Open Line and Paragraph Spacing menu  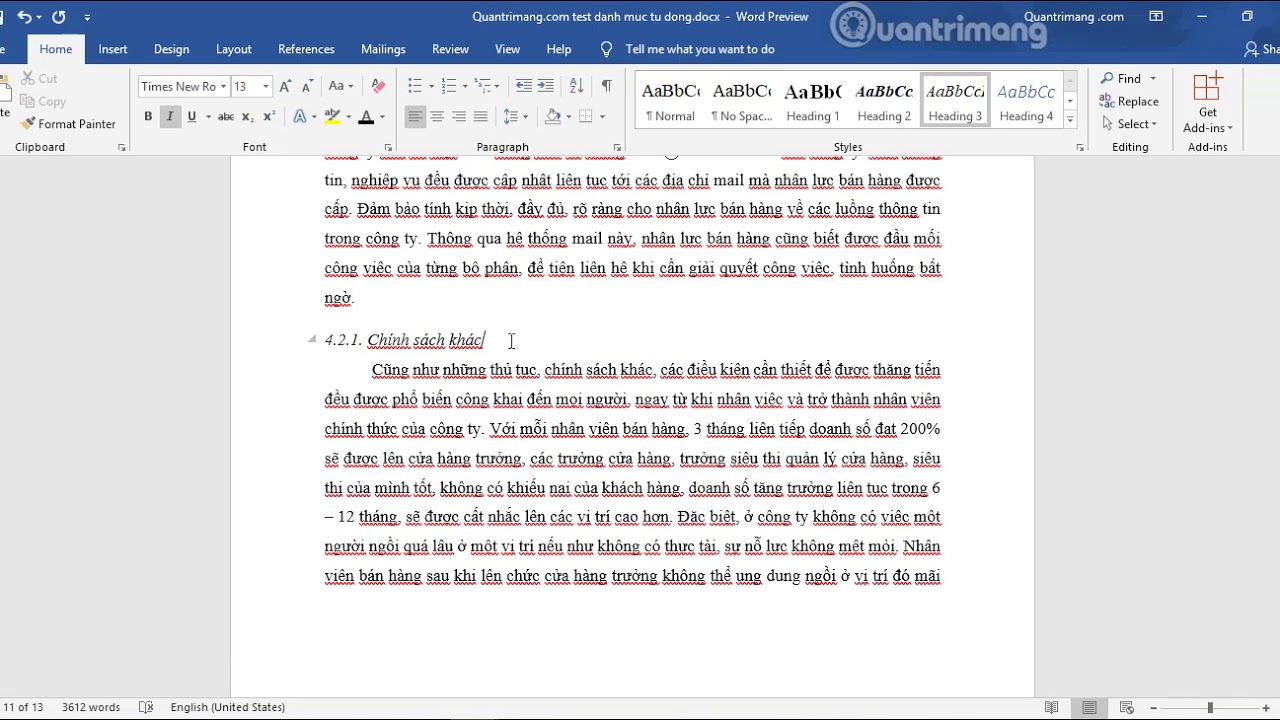pos(515,117)
